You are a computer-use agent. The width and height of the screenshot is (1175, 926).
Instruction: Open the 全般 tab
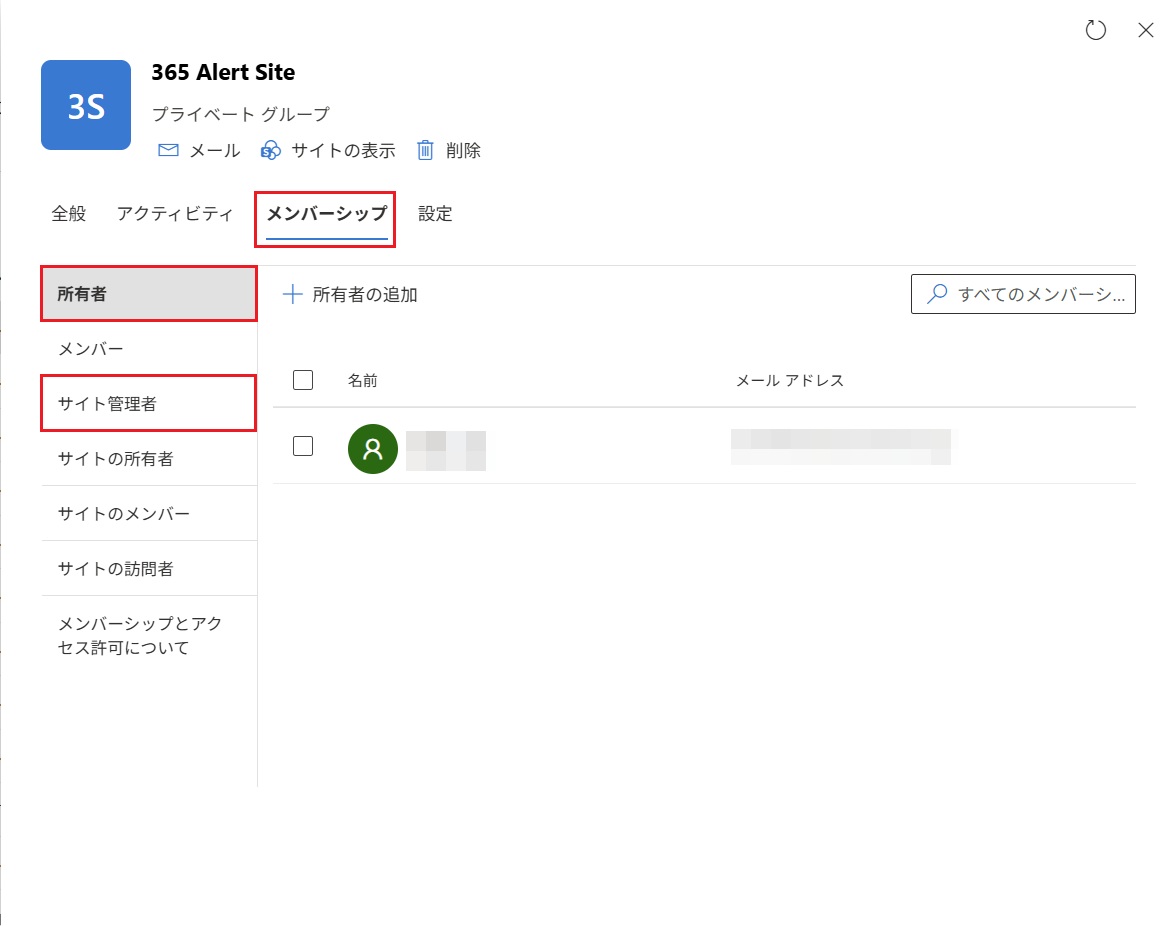coord(69,214)
